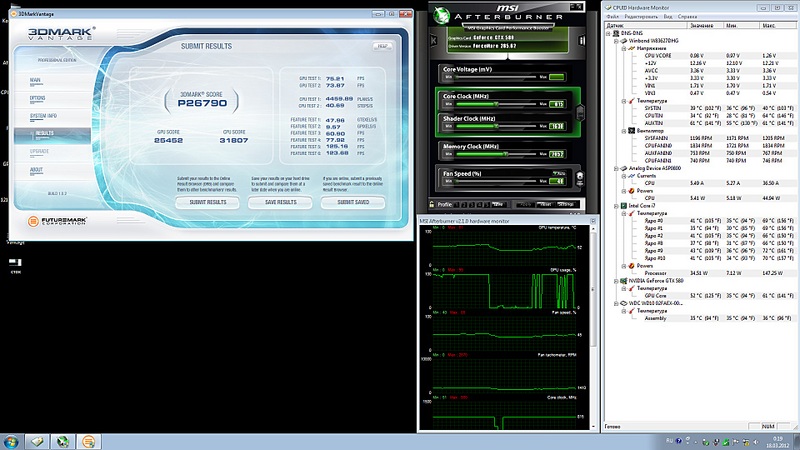Collapse the Currents group
The height and width of the screenshot is (450, 800).
pyautogui.click(x=623, y=176)
